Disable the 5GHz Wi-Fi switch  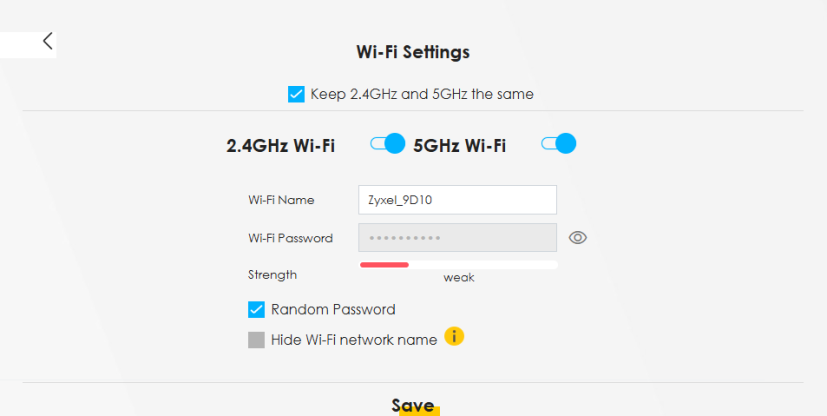point(558,144)
